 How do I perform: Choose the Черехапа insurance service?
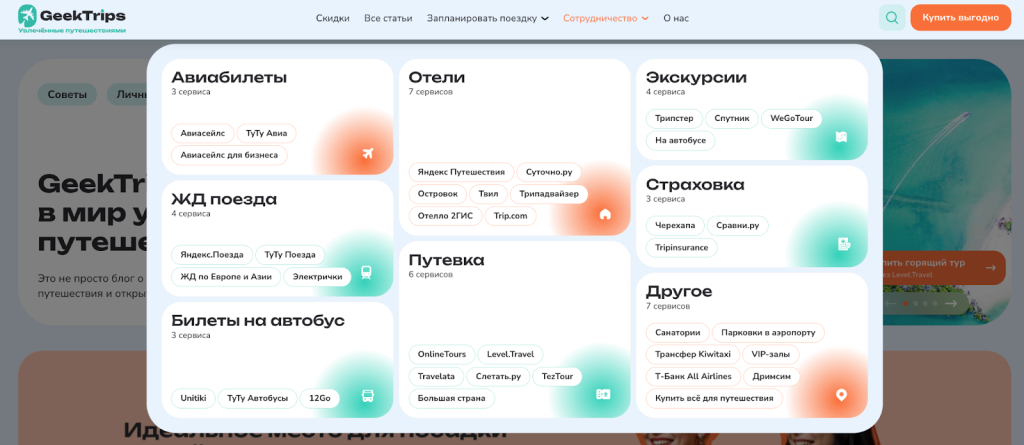[675, 226]
